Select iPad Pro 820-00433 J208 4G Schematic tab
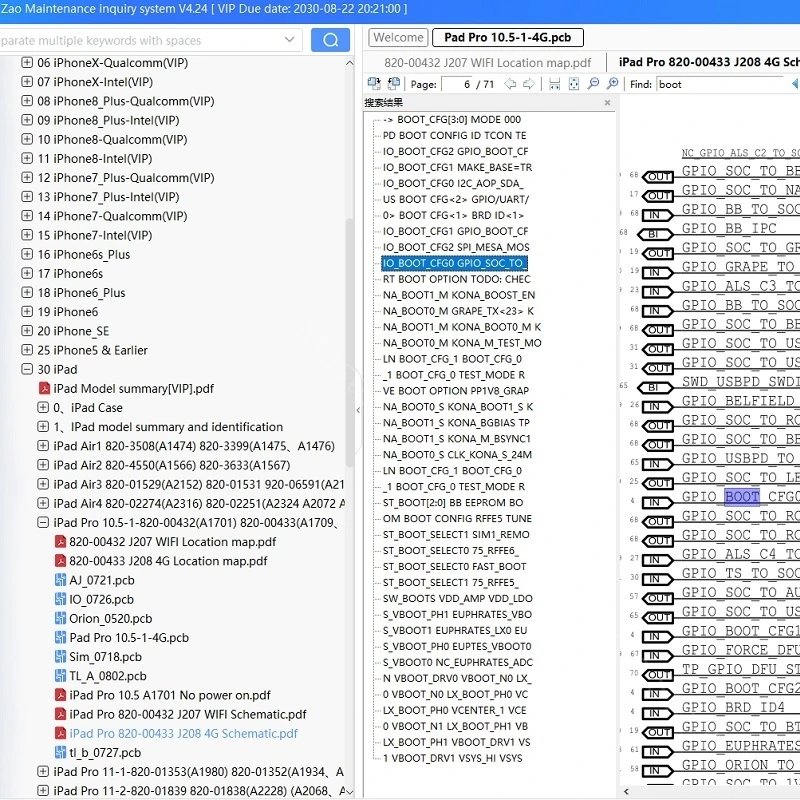 tap(708, 62)
